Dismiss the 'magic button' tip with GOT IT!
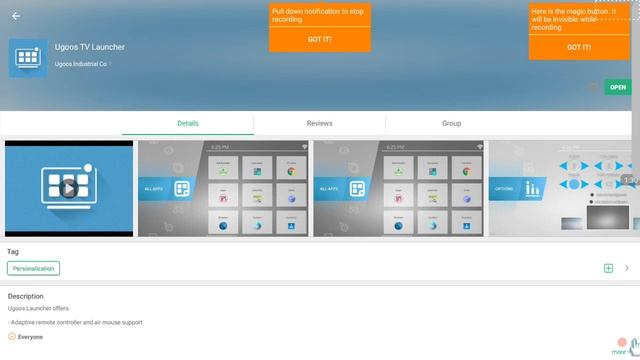This screenshot has width=640, height=360. coord(579,47)
